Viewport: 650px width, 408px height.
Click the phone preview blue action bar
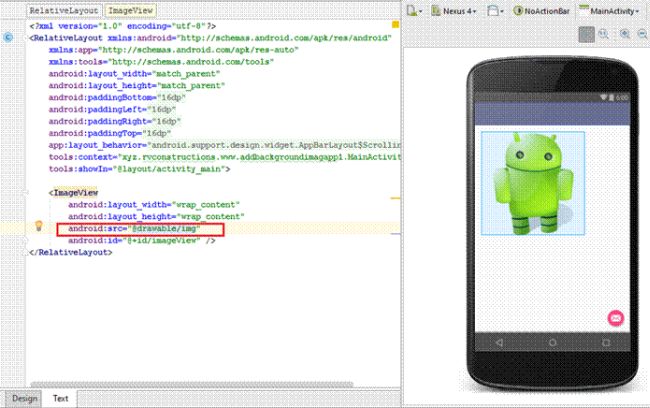(x=552, y=113)
